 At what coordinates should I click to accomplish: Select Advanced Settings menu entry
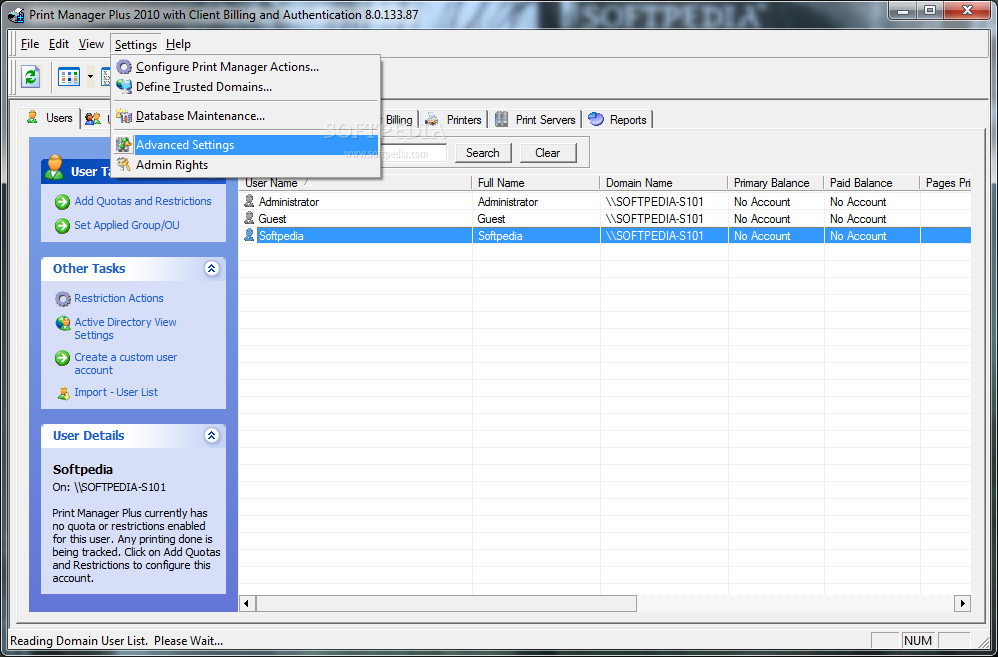pos(246,145)
